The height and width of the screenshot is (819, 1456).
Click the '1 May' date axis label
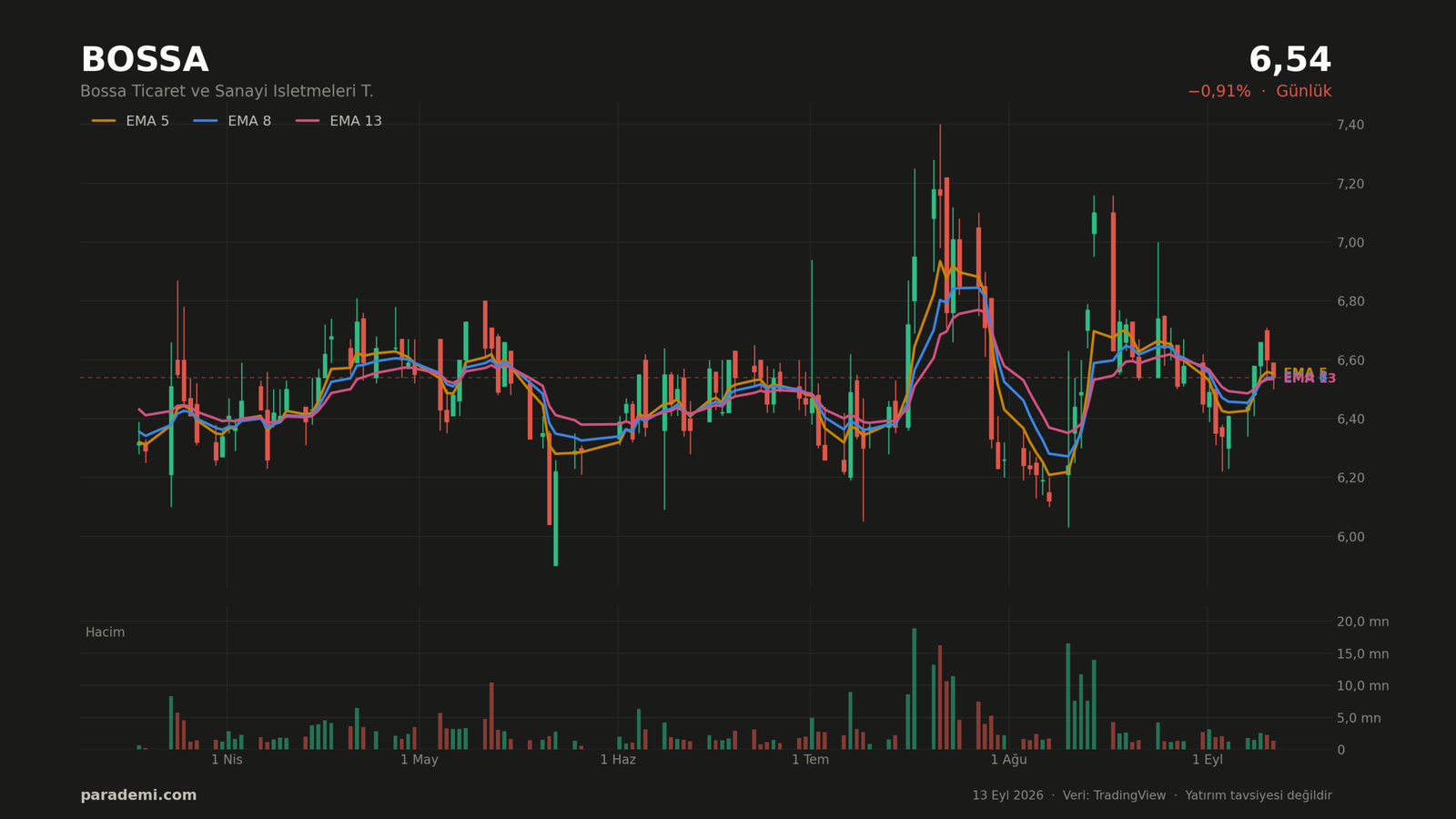(x=419, y=760)
